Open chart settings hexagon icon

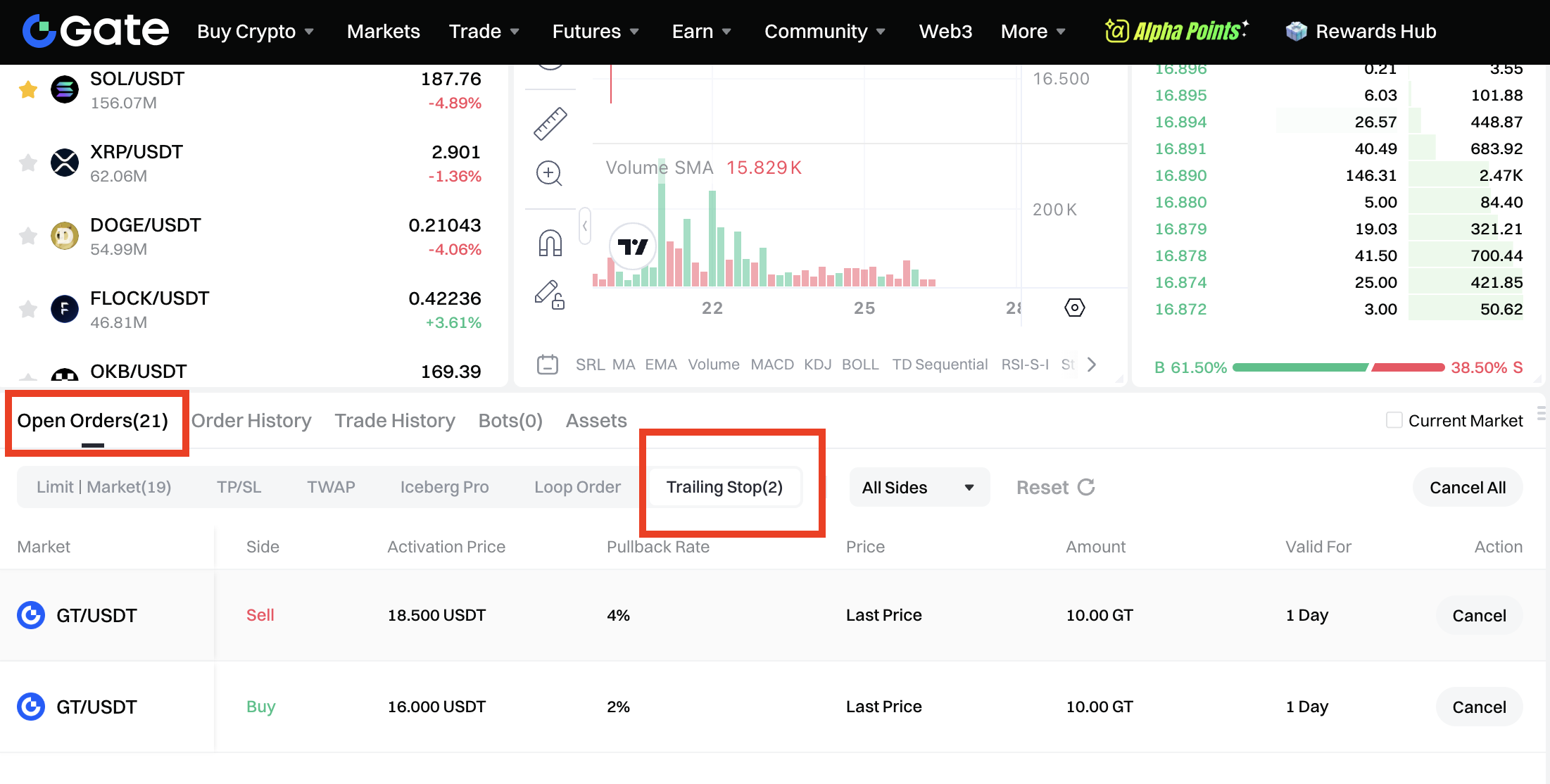[1074, 308]
